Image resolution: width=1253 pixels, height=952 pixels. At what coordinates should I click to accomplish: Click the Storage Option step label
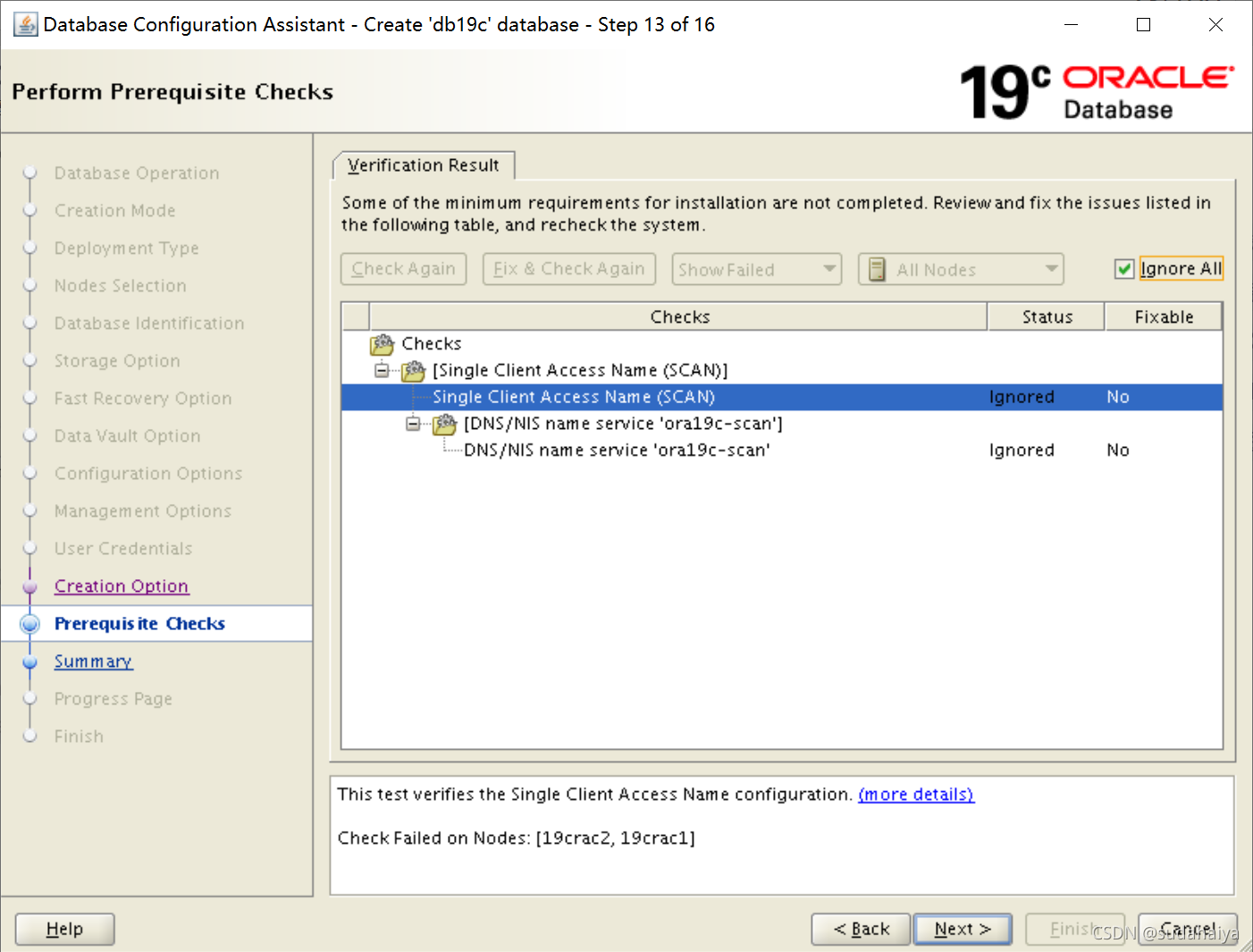point(117,361)
